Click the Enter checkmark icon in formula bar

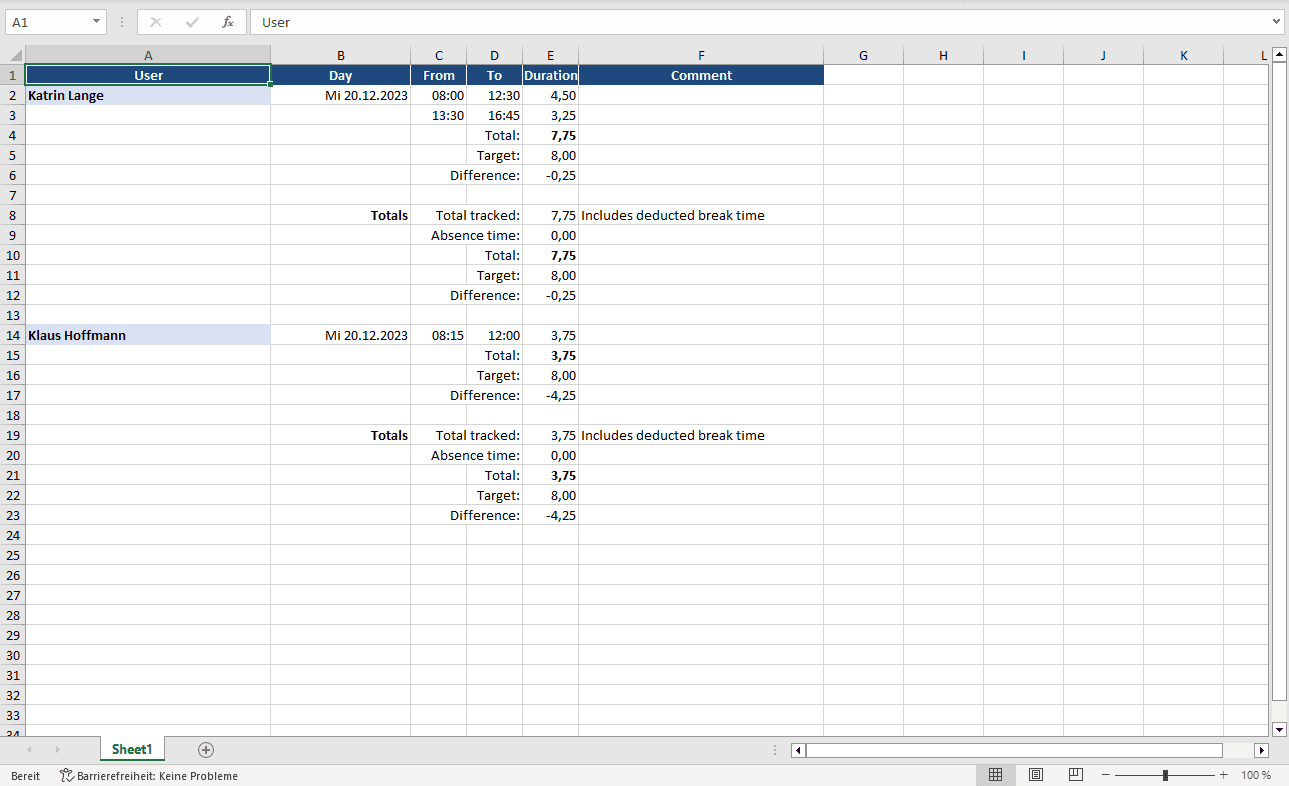(x=192, y=22)
